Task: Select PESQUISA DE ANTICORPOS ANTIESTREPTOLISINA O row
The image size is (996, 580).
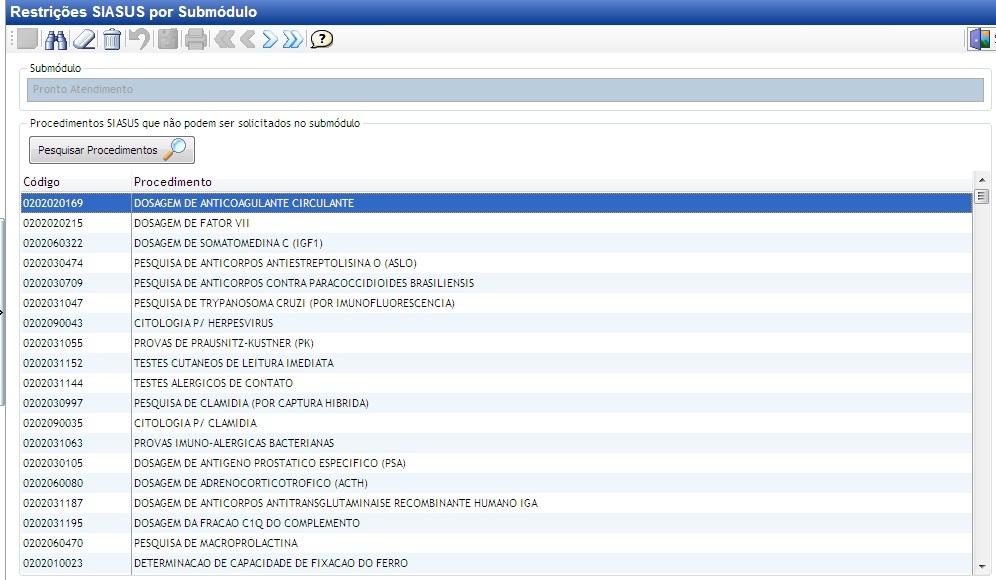Action: [496, 263]
